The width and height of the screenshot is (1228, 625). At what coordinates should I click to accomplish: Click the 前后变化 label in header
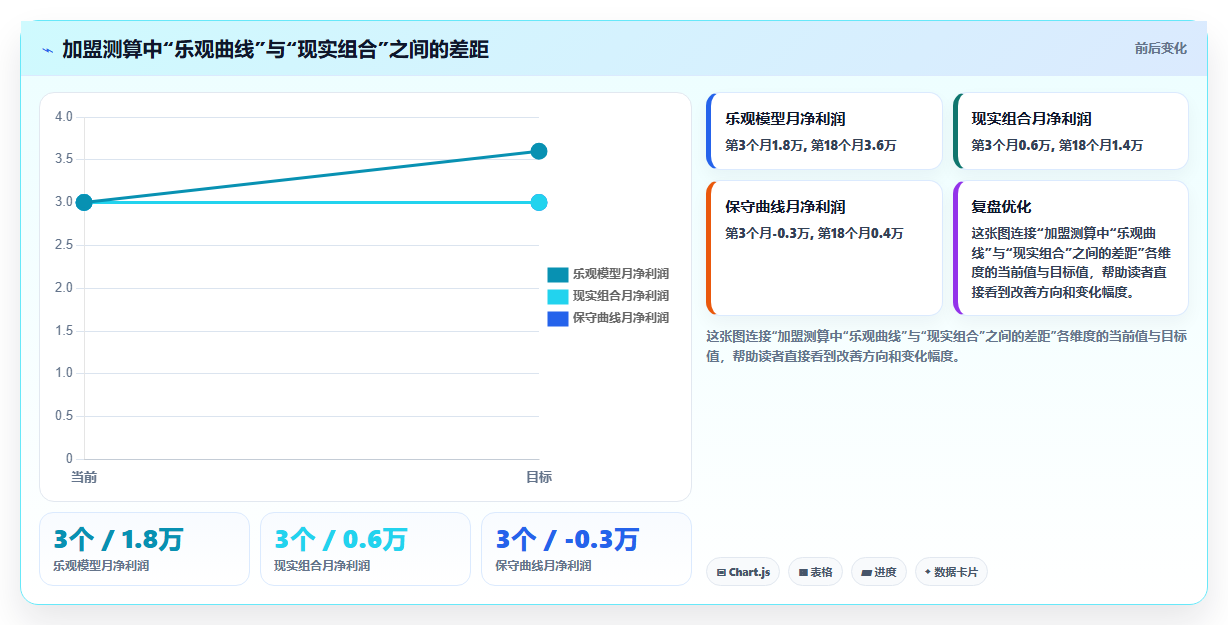tap(1160, 48)
